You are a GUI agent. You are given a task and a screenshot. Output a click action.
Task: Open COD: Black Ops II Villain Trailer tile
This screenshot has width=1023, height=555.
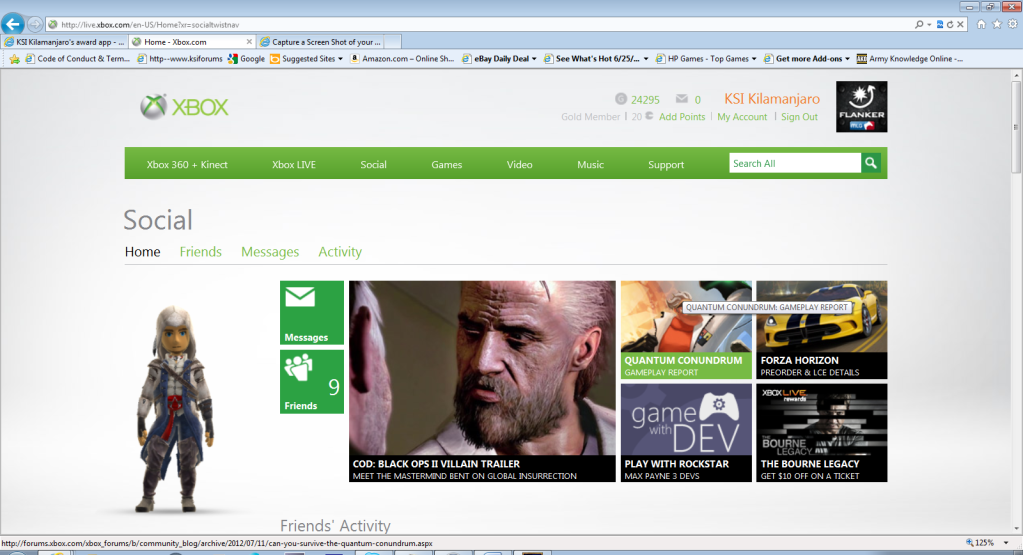point(482,382)
